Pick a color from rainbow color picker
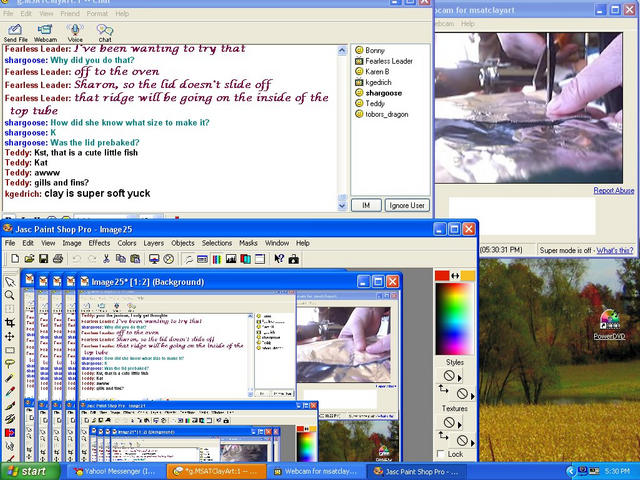The width and height of the screenshot is (640, 480). [454, 319]
